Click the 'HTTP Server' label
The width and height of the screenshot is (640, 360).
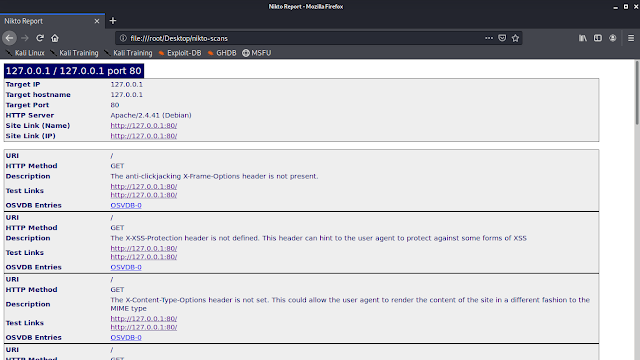tap(29, 116)
